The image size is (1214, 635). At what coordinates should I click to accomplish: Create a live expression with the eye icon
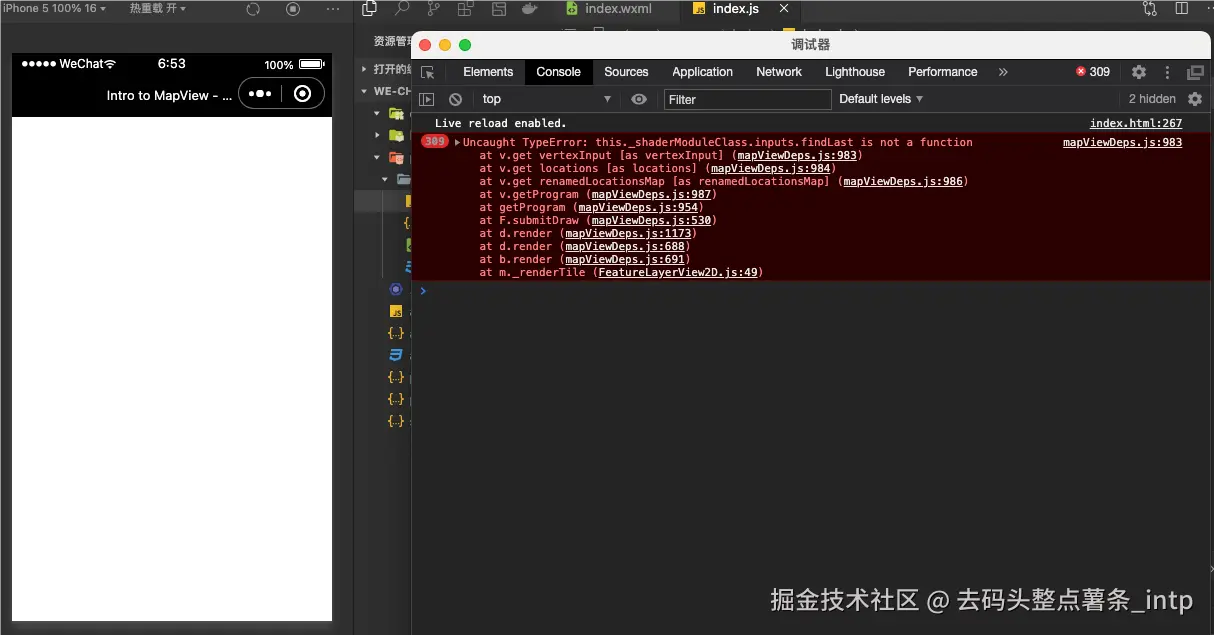638,98
